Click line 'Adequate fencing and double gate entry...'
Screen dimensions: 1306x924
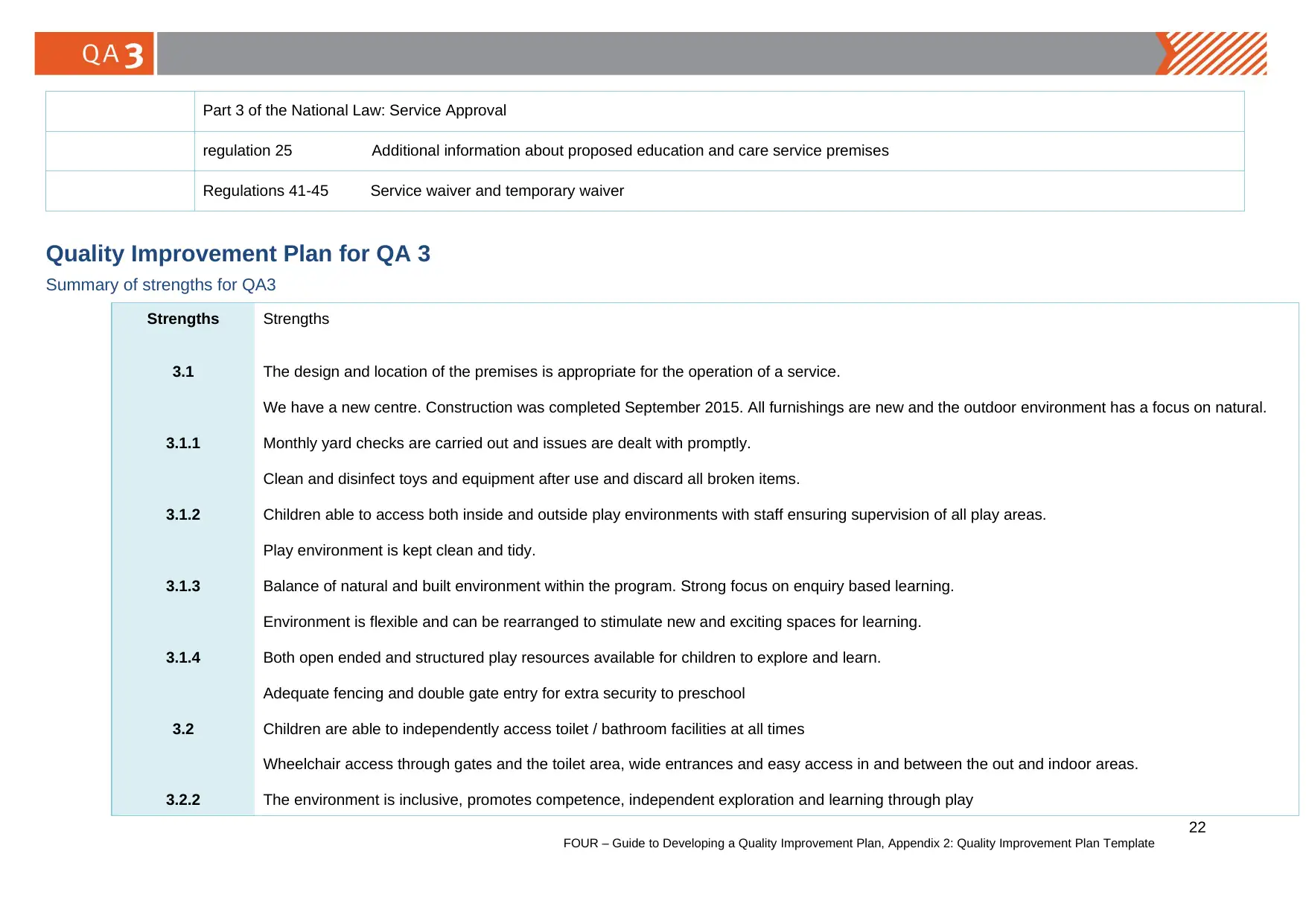point(504,694)
